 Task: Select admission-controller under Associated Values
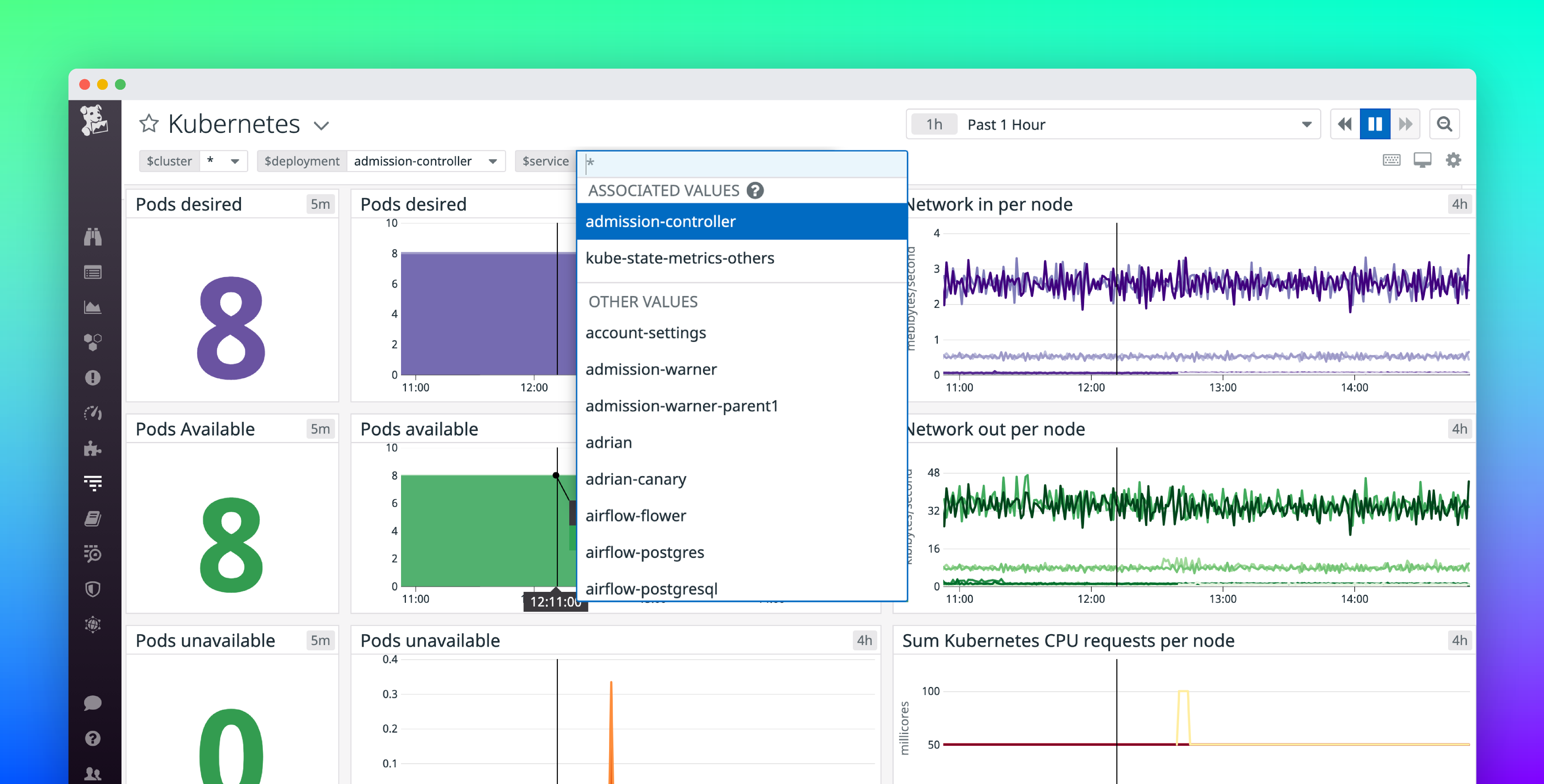[661, 221]
